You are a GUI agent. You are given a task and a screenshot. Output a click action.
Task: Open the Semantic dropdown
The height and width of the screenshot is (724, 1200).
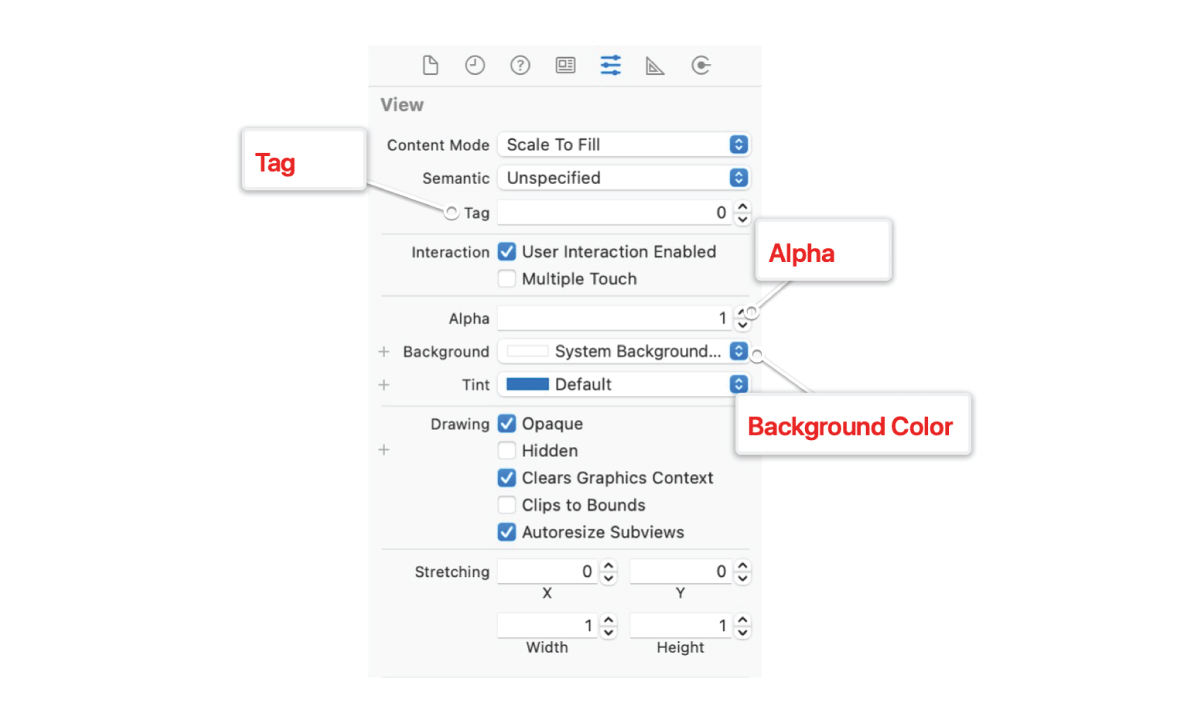[737, 177]
